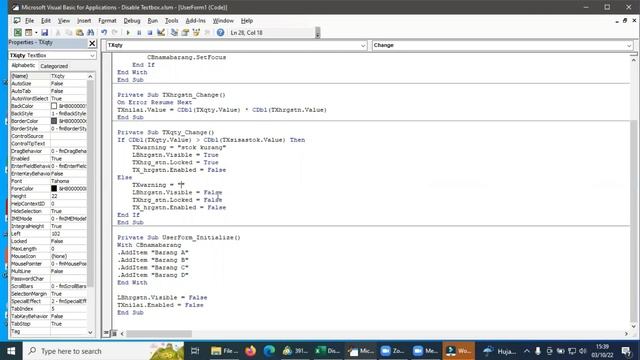Click the Windows Start button
Image resolution: width=640 pixels, height=360 pixels.
[x=11, y=351]
